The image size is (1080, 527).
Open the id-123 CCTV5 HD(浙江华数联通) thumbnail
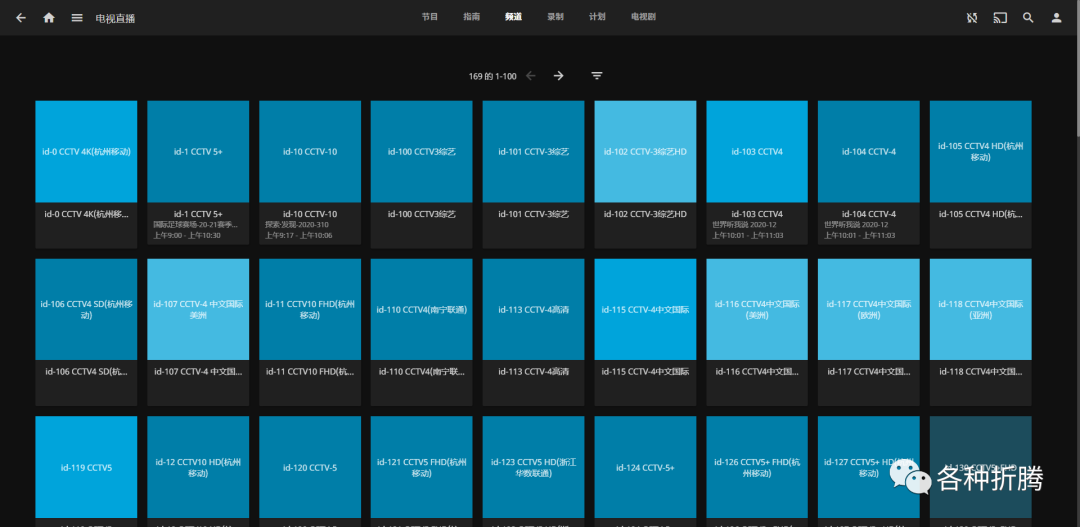534,467
